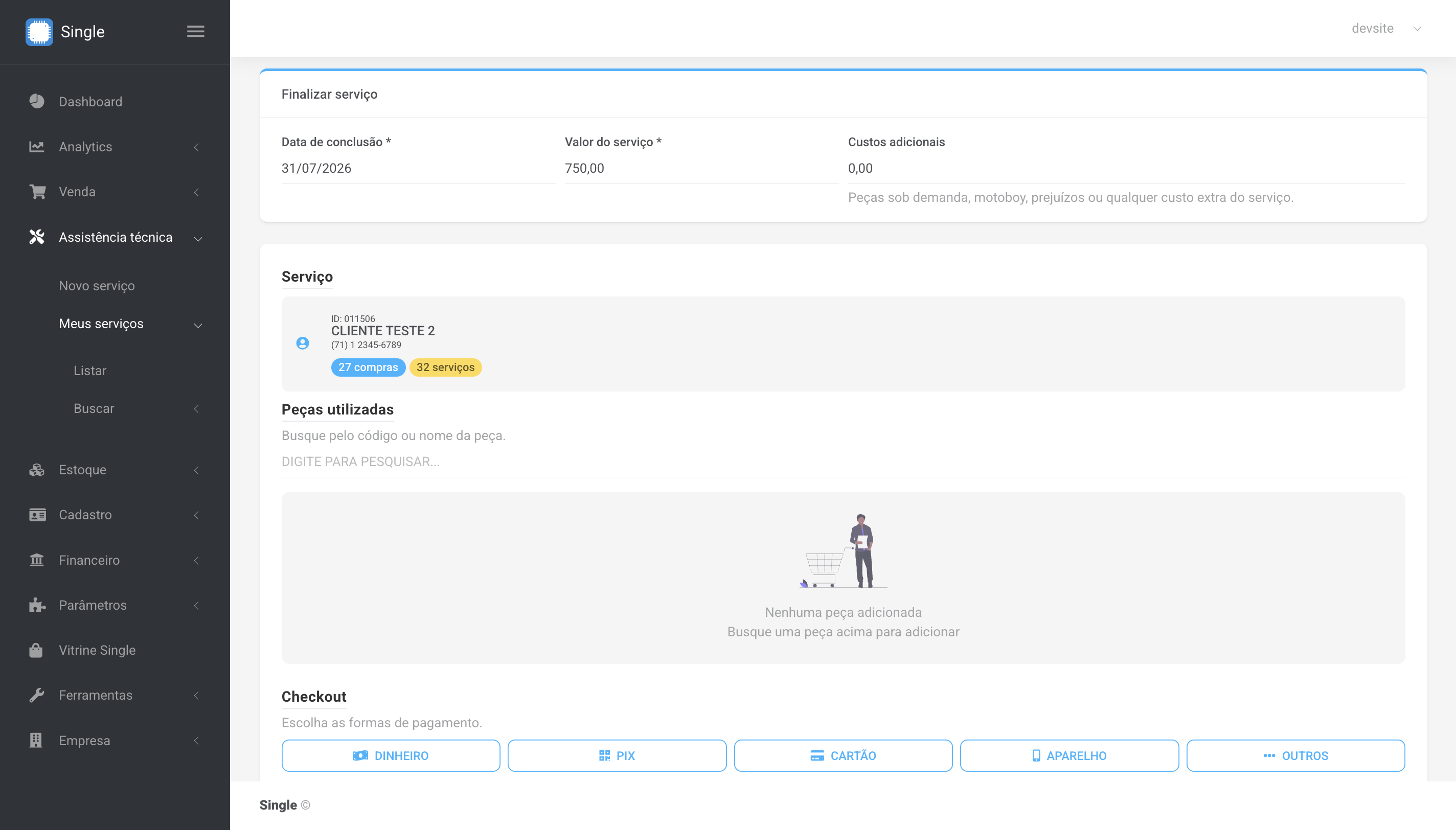Choose CARTÃO payment method
The width and height of the screenshot is (1456, 830).
843,755
